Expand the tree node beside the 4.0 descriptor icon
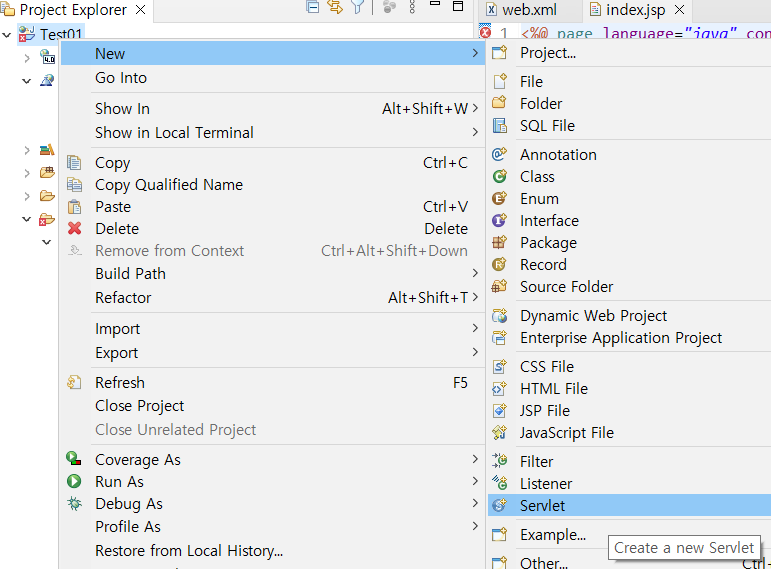 pos(27,58)
